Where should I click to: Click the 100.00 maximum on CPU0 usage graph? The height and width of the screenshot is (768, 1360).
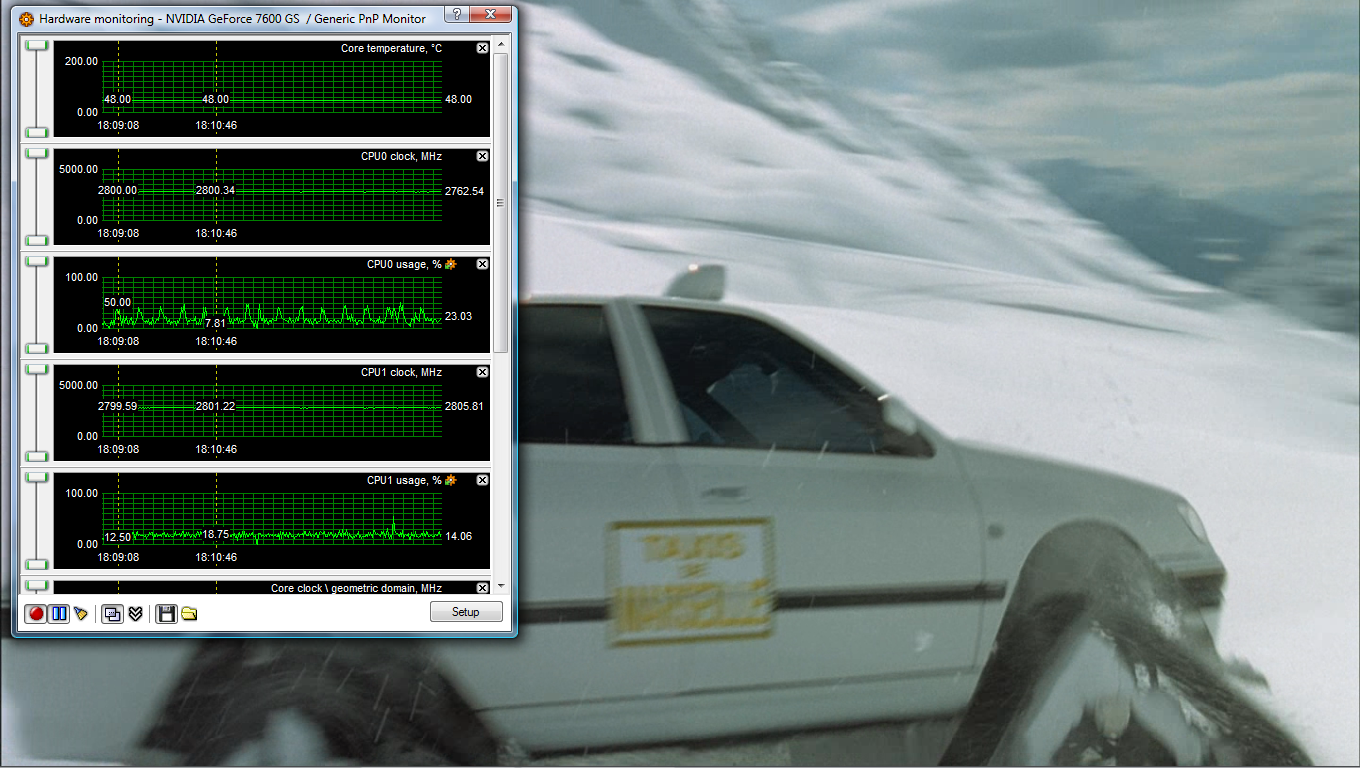click(x=81, y=277)
